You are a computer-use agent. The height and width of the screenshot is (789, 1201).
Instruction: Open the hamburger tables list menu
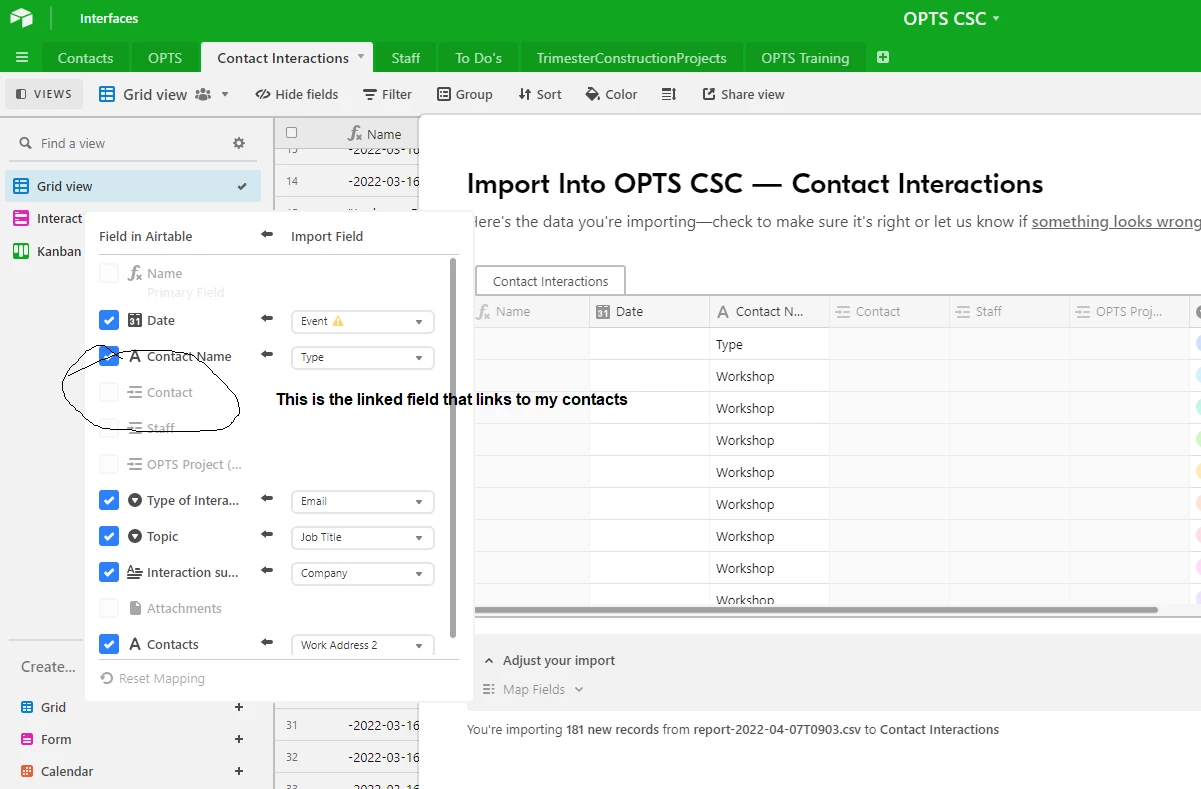[22, 58]
